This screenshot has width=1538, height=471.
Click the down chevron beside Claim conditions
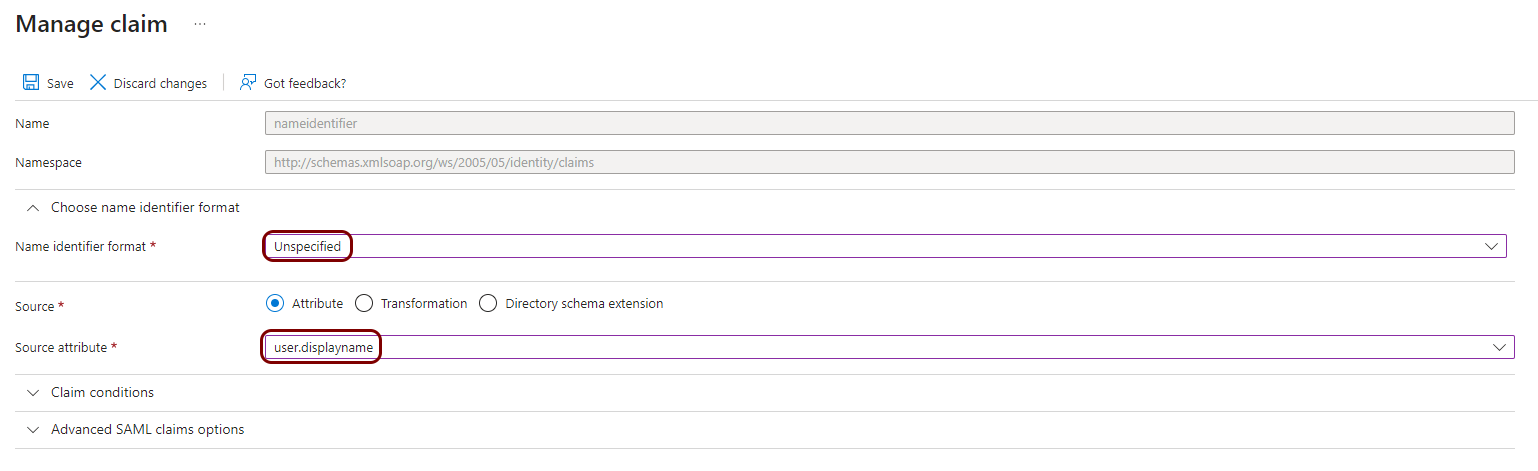click(33, 393)
